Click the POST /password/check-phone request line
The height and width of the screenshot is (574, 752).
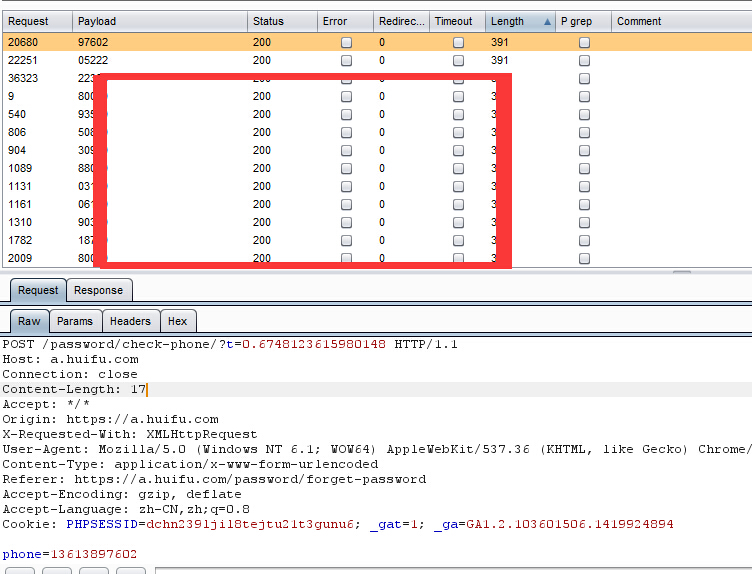tap(230, 344)
